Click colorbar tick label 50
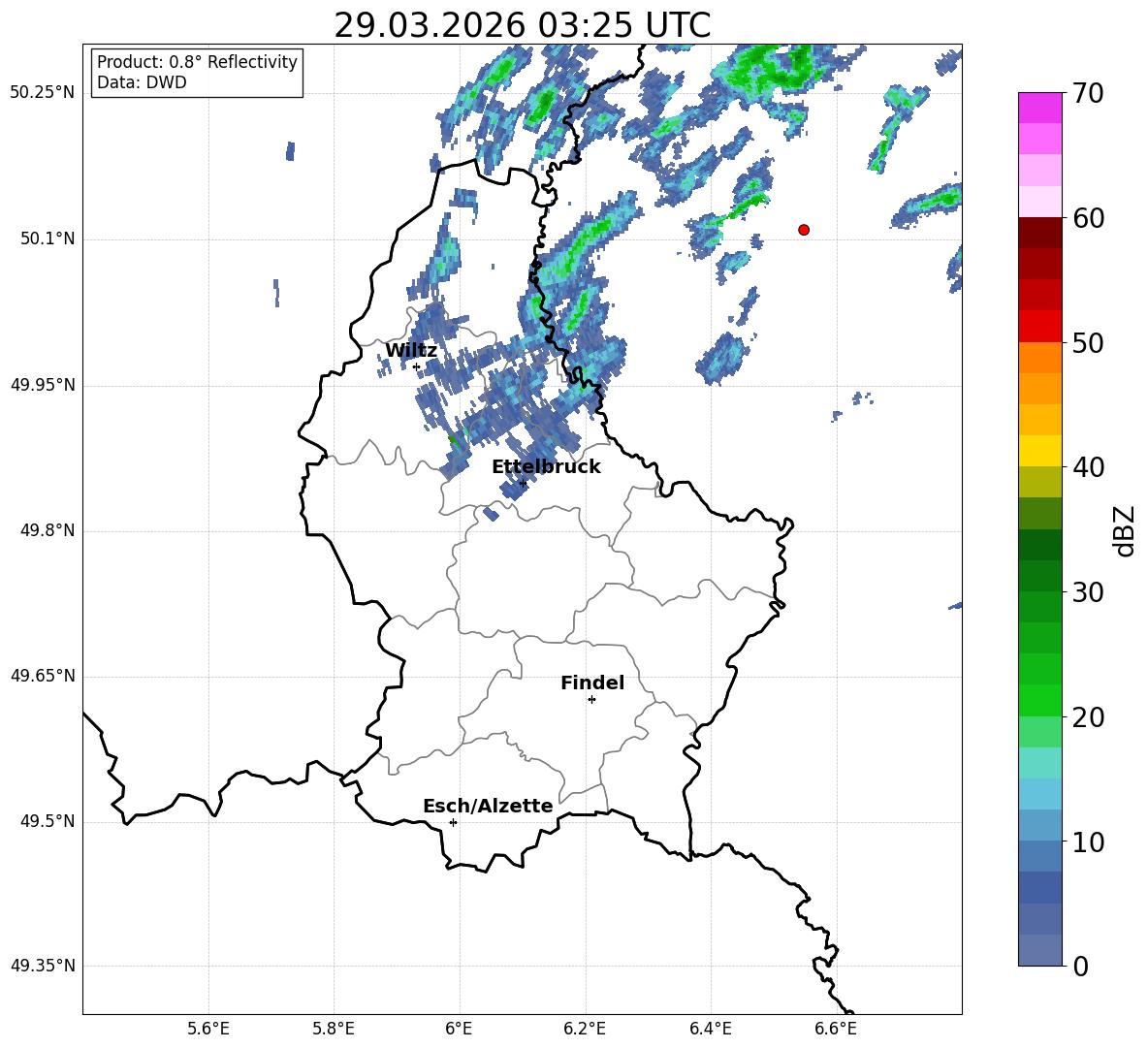Image resolution: width=1148 pixels, height=1048 pixels. click(x=1088, y=342)
